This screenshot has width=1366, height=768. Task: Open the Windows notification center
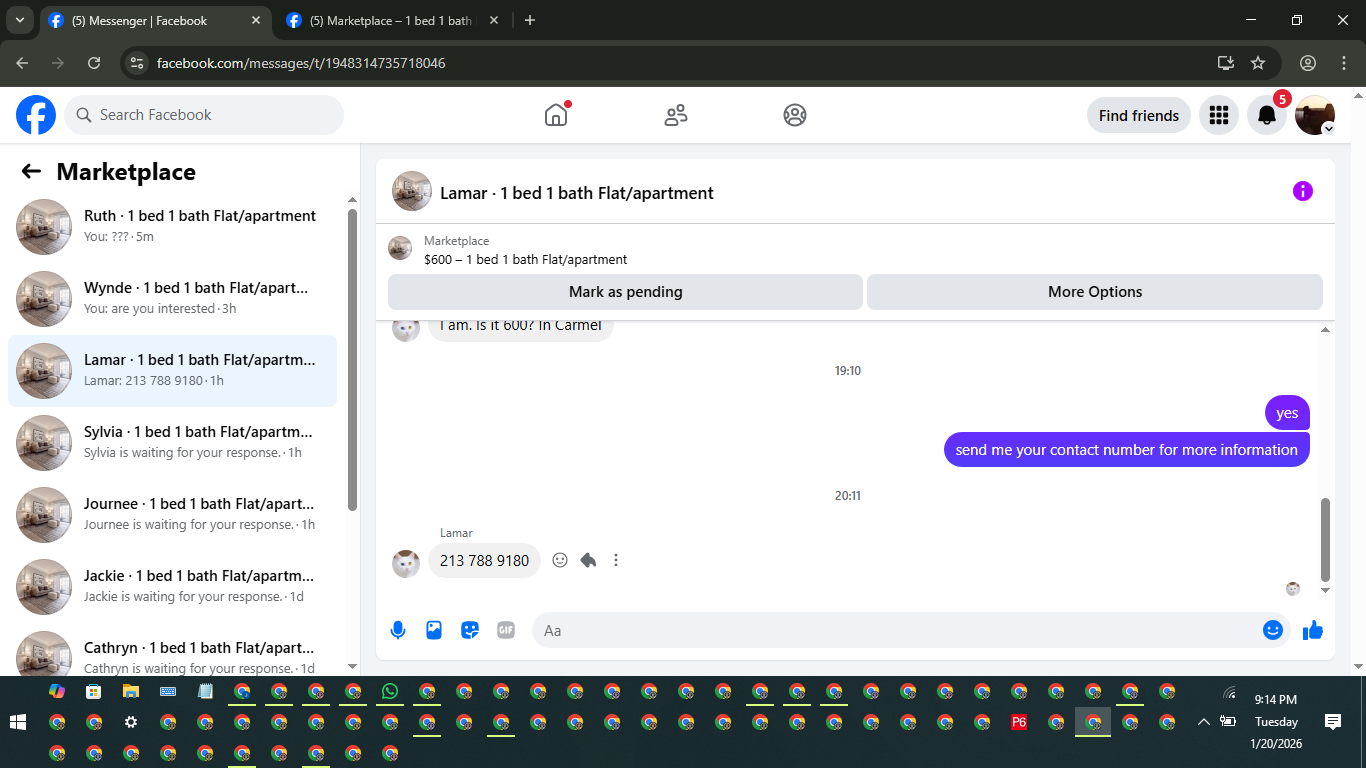[x=1332, y=722]
